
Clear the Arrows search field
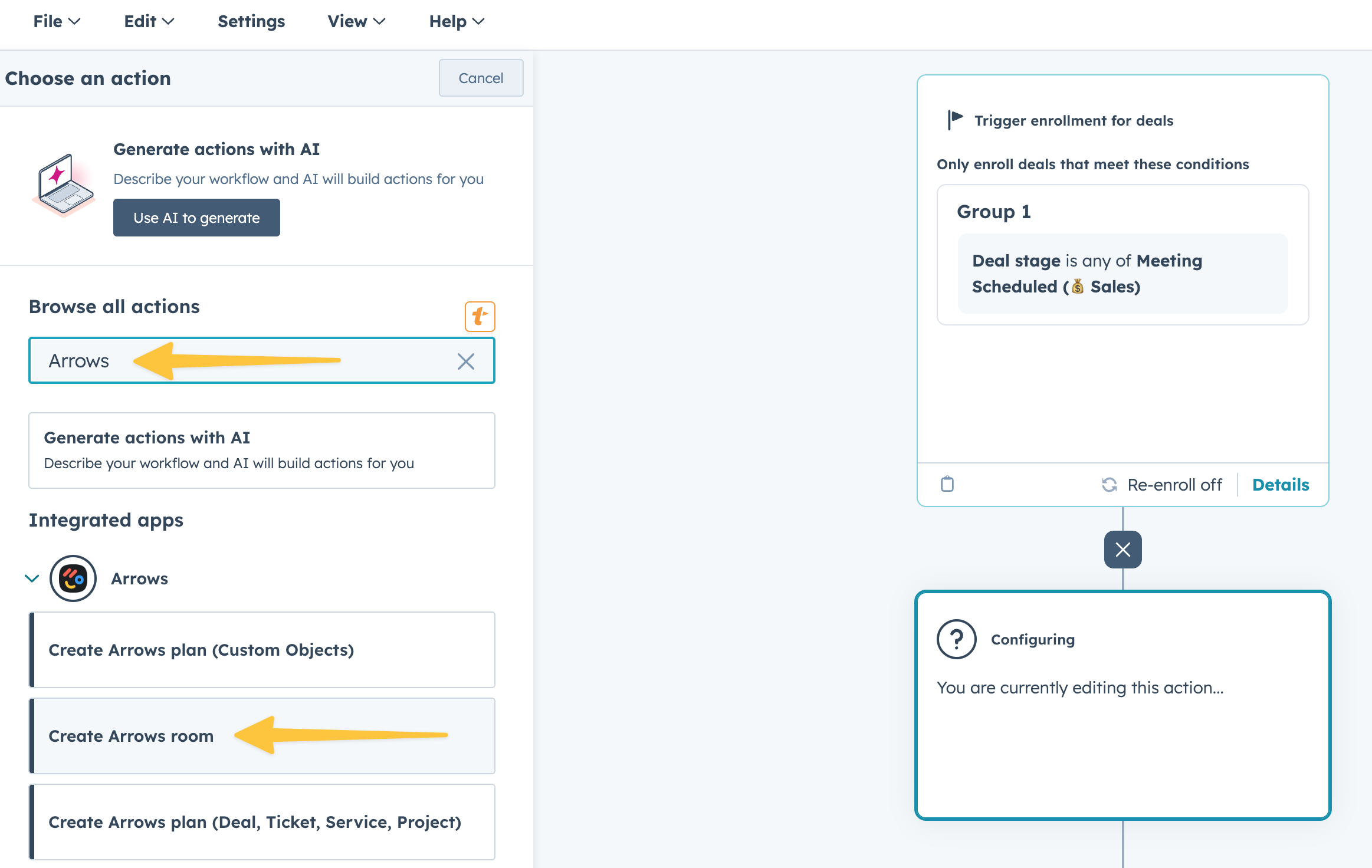pos(465,361)
